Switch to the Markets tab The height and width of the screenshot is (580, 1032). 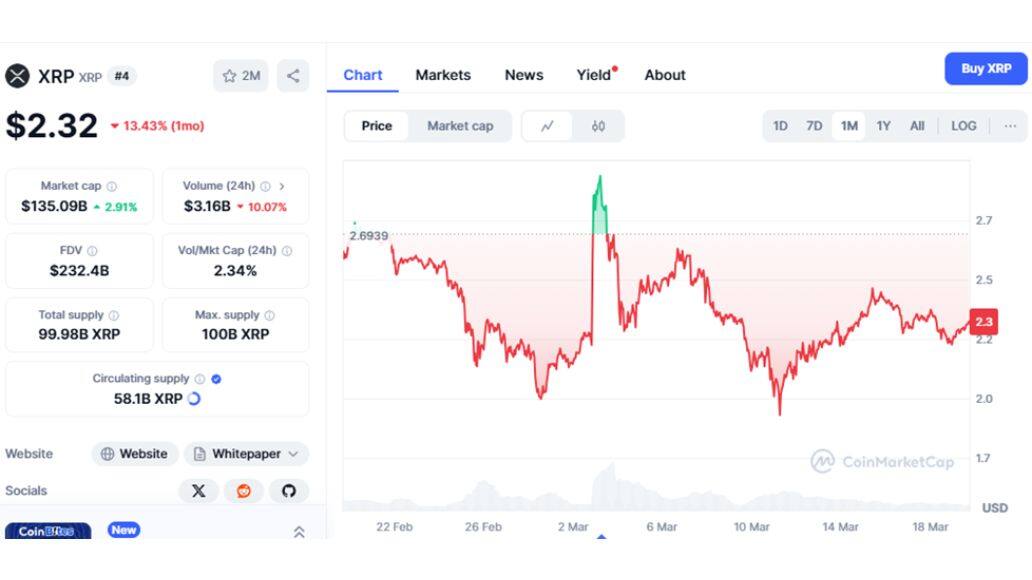pyautogui.click(x=444, y=75)
